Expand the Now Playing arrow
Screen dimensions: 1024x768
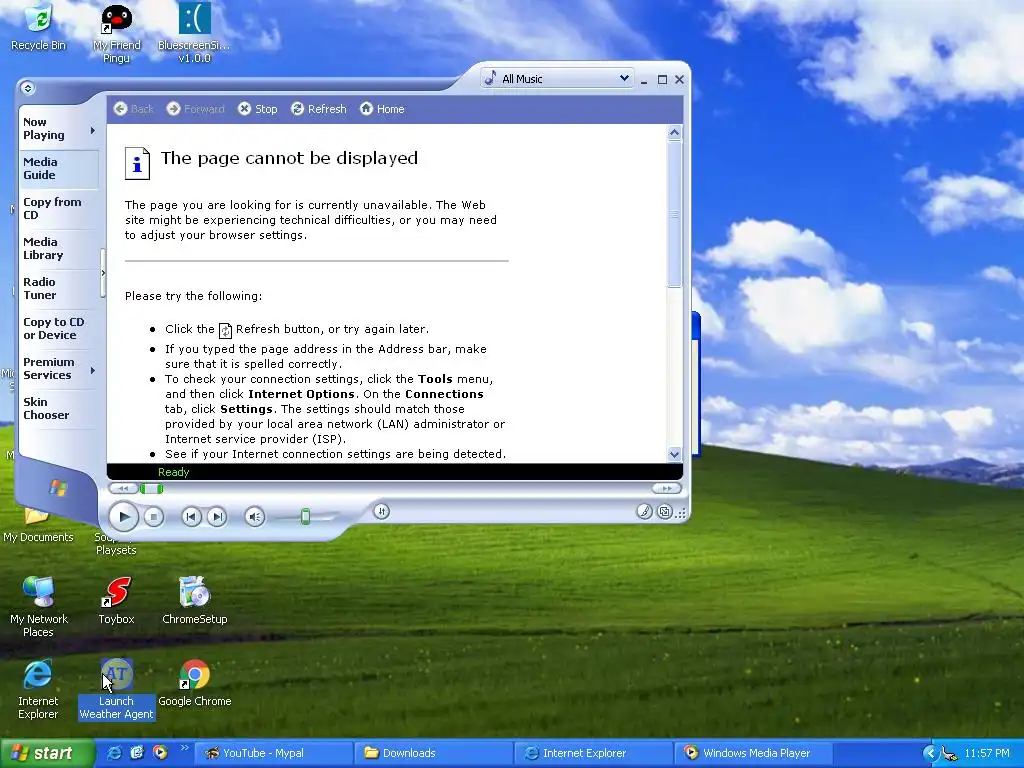click(93, 131)
